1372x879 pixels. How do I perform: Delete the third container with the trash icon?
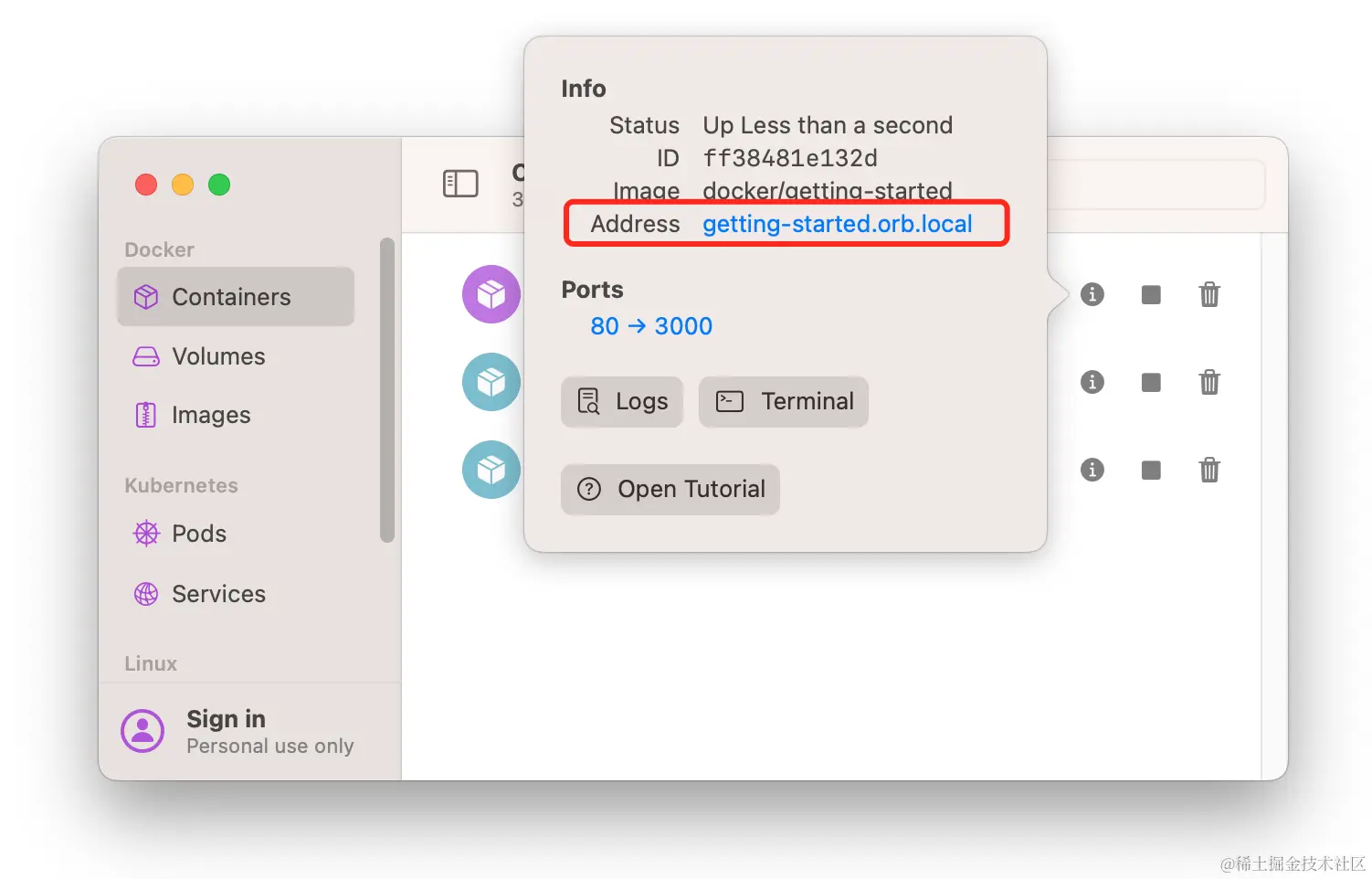tap(1209, 470)
